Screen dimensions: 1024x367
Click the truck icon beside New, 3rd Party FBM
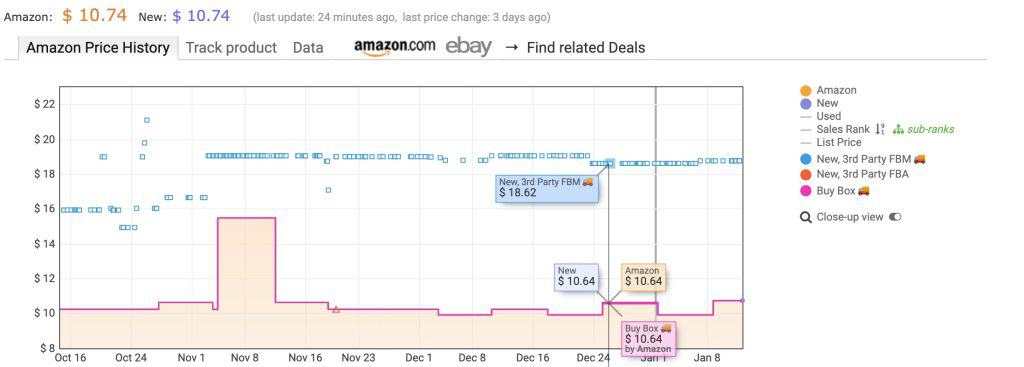click(920, 159)
